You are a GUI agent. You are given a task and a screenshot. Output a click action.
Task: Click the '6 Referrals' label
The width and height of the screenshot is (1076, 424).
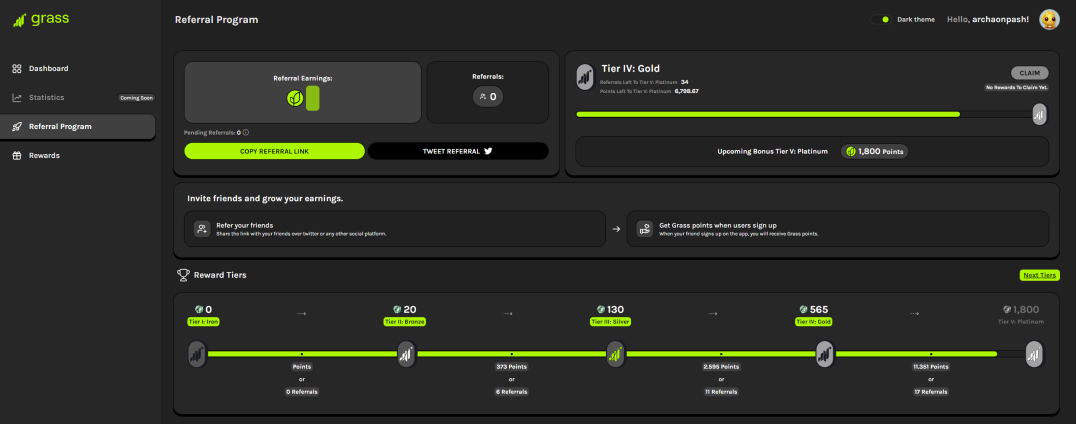[511, 392]
